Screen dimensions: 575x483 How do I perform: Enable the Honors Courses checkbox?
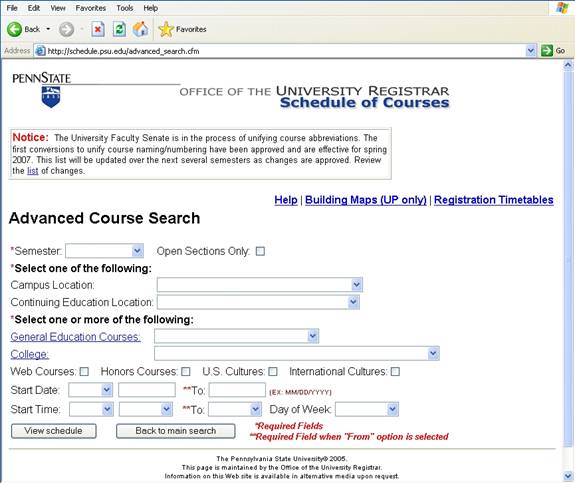(x=186, y=372)
